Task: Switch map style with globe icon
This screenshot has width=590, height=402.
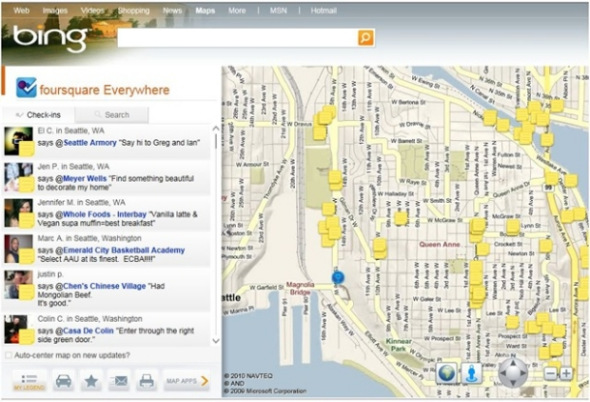Action: click(x=447, y=373)
